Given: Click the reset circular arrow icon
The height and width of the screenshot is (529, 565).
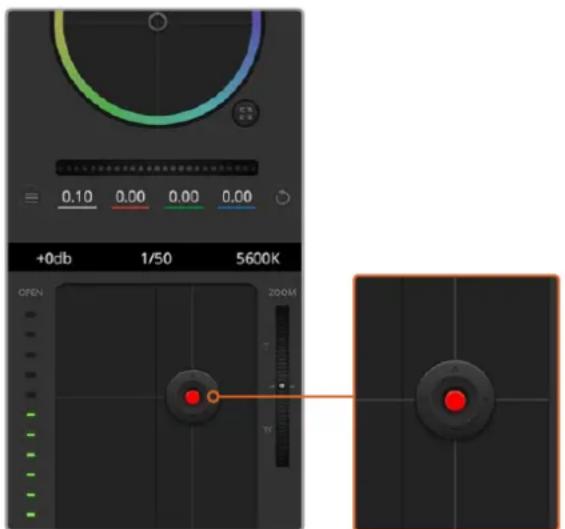Looking at the screenshot, I should tap(282, 198).
